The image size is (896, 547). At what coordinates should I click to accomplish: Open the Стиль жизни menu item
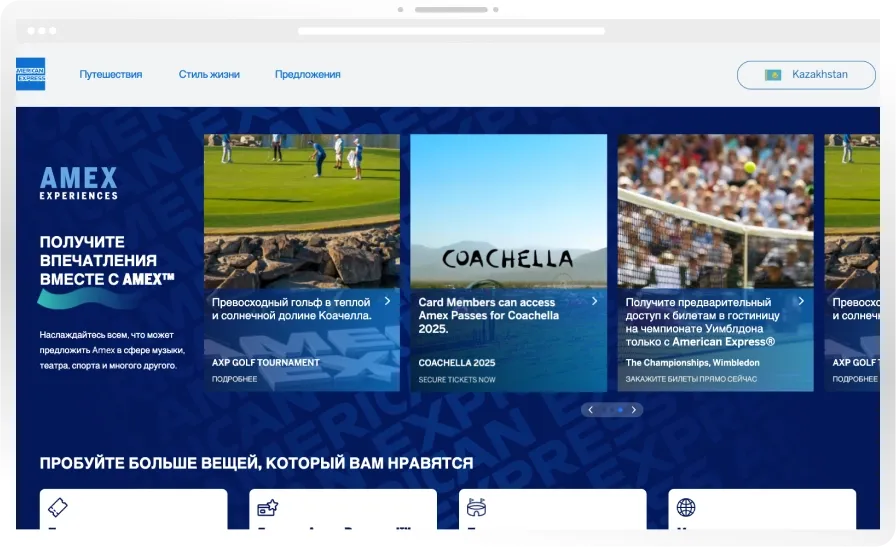click(x=209, y=74)
